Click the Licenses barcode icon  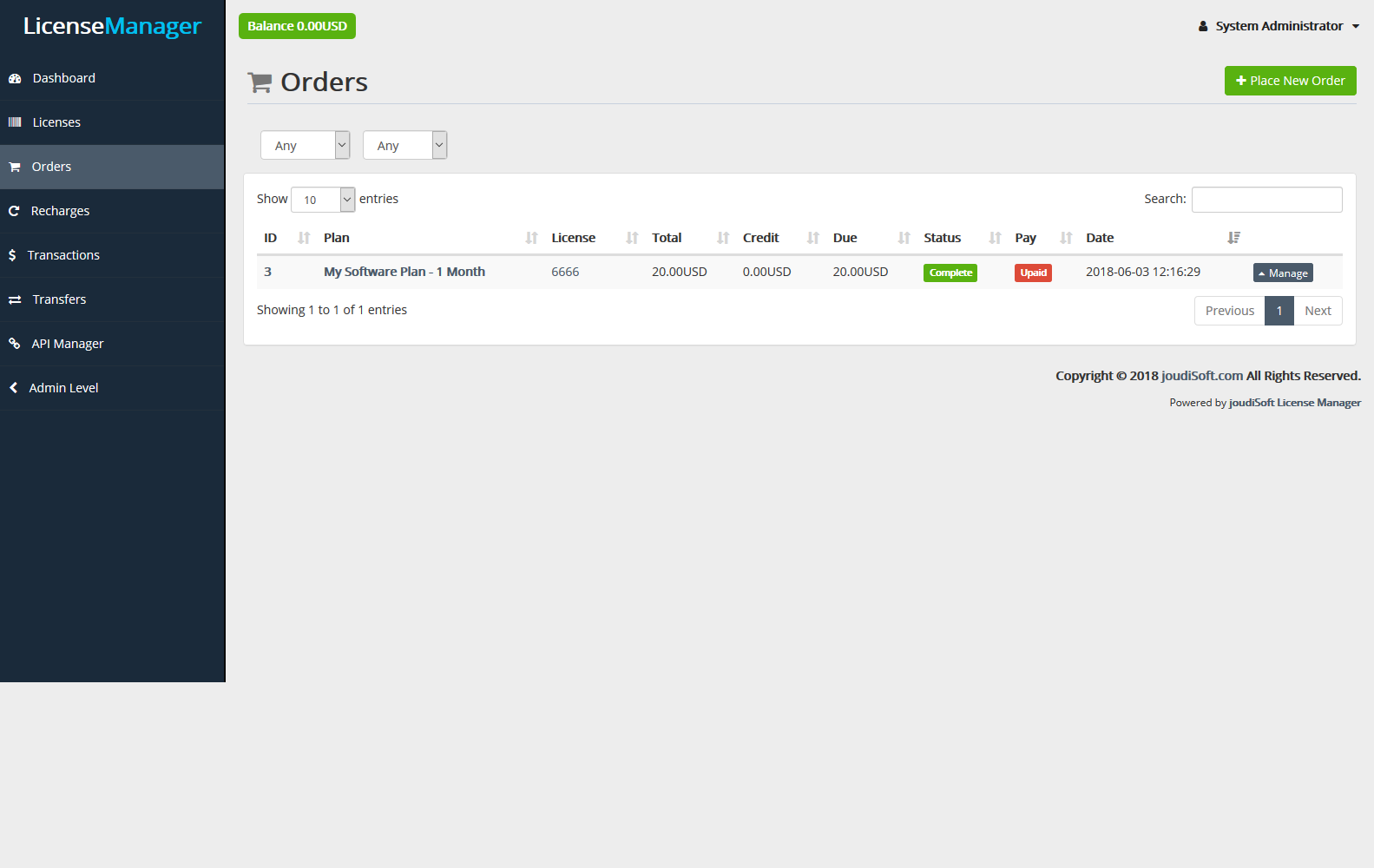coord(15,122)
